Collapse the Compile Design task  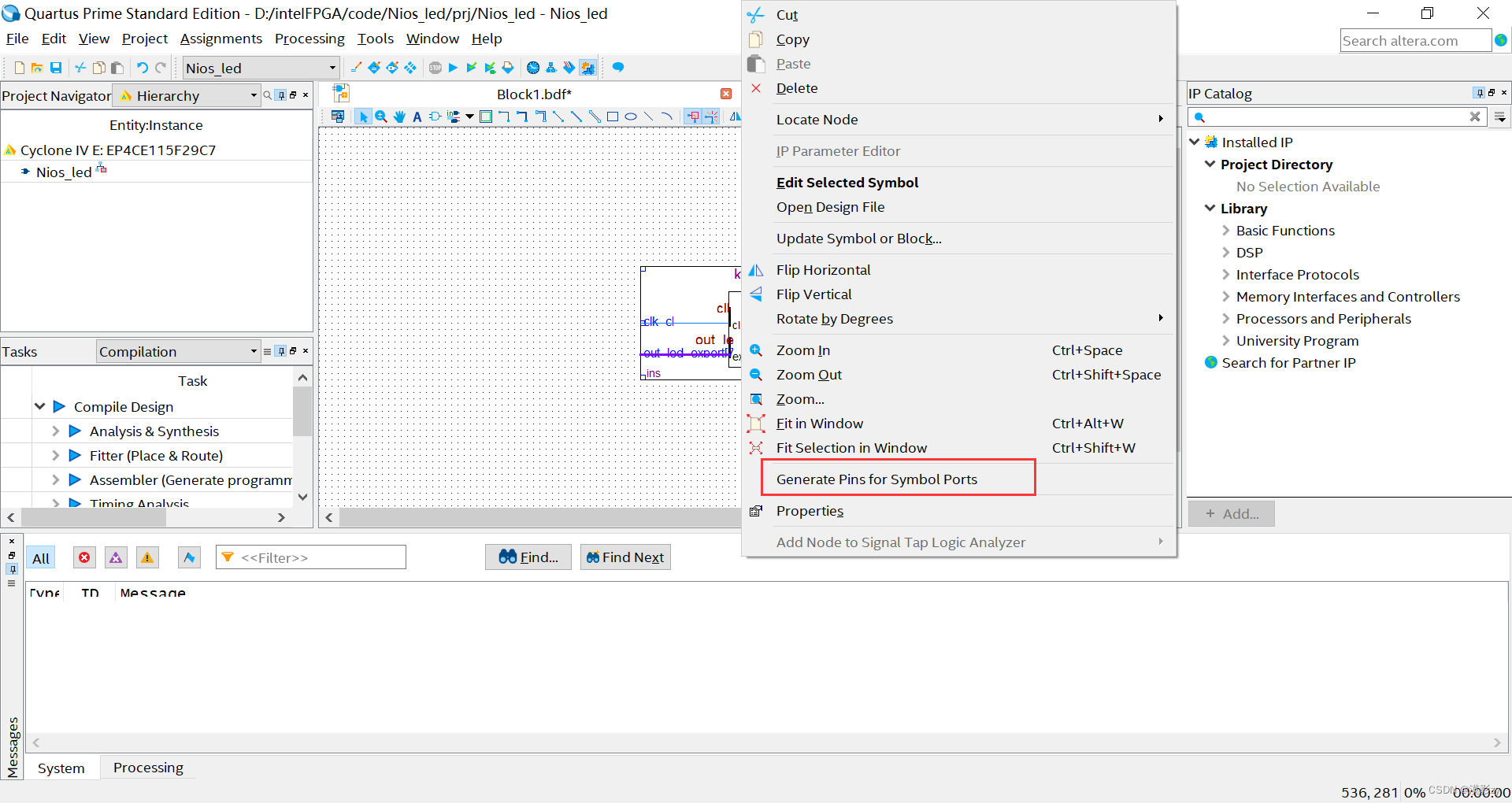pyautogui.click(x=39, y=406)
